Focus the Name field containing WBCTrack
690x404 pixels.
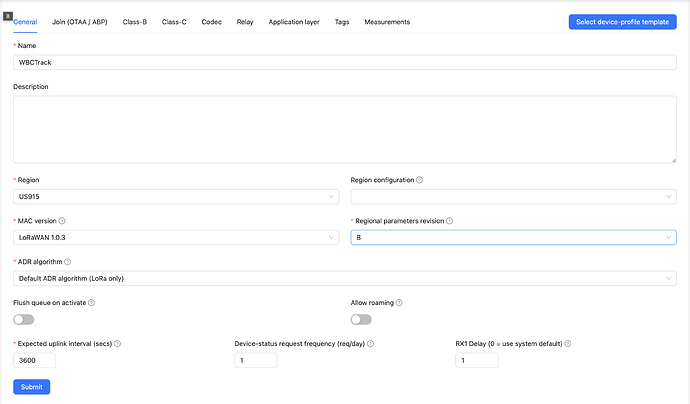coord(344,62)
